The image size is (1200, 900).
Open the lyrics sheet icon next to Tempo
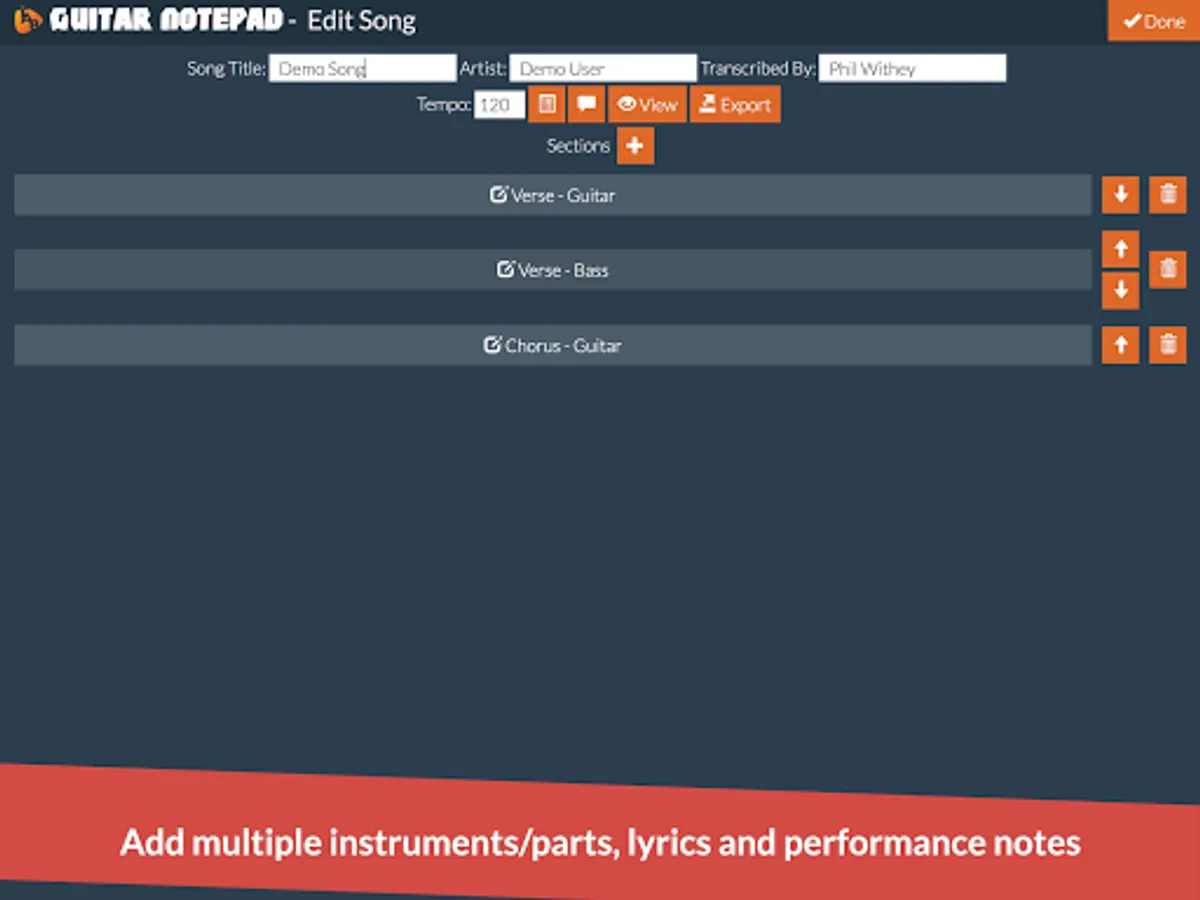click(547, 104)
